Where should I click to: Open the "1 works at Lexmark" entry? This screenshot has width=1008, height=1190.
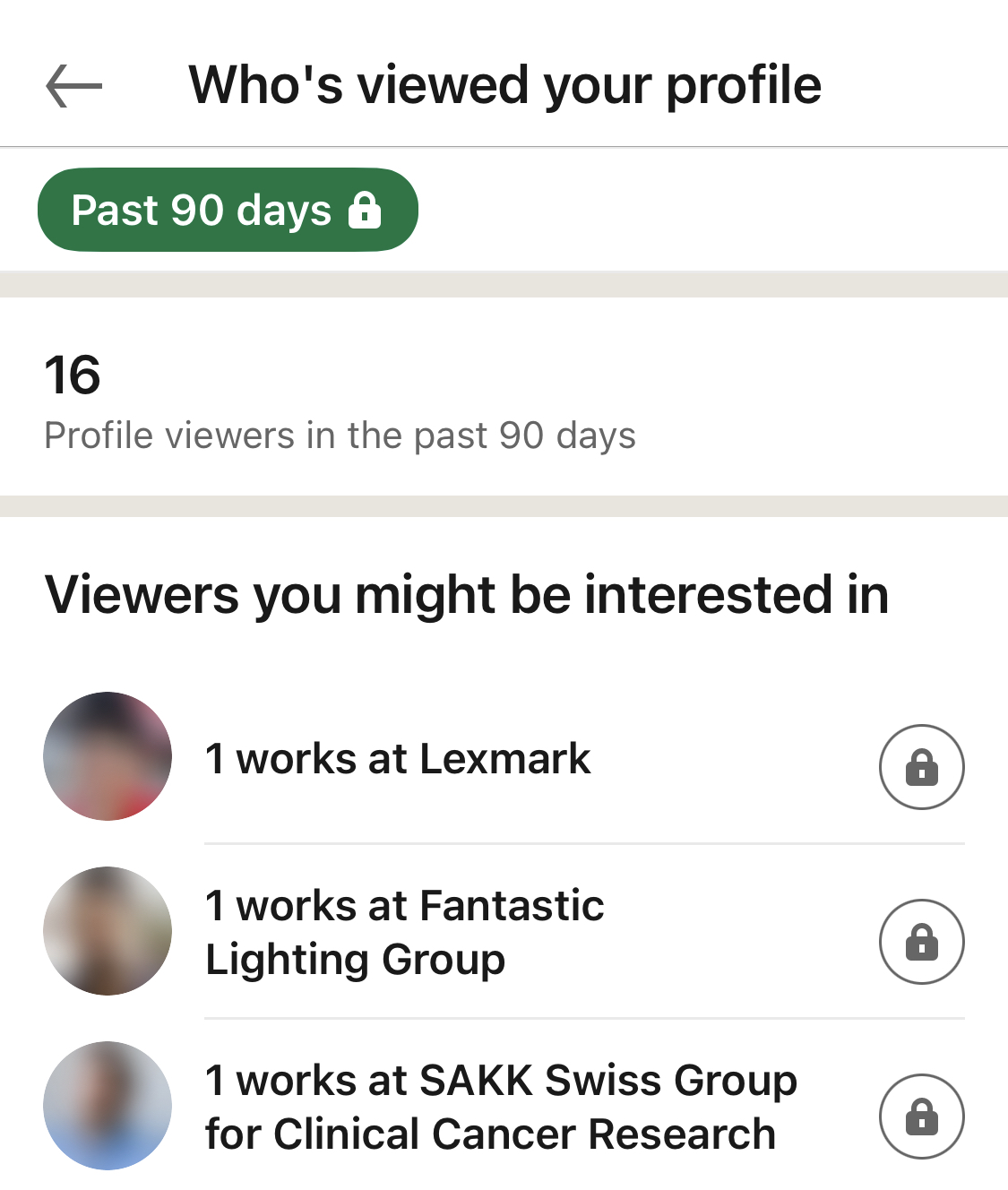(398, 759)
